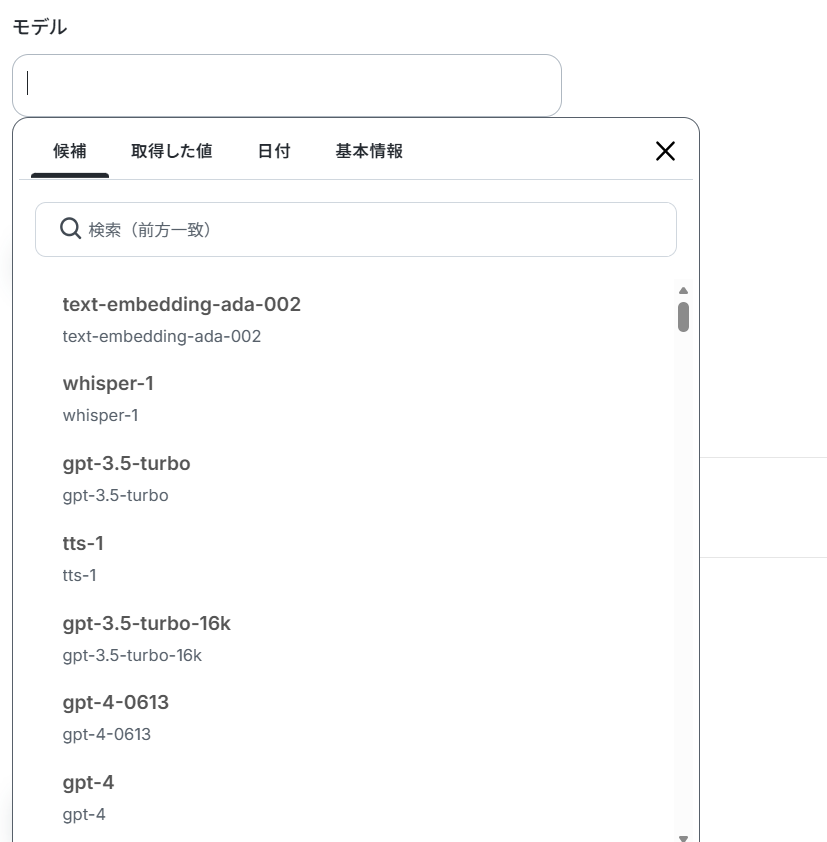
Task: Switch to the 候補 tab
Action: [x=70, y=151]
